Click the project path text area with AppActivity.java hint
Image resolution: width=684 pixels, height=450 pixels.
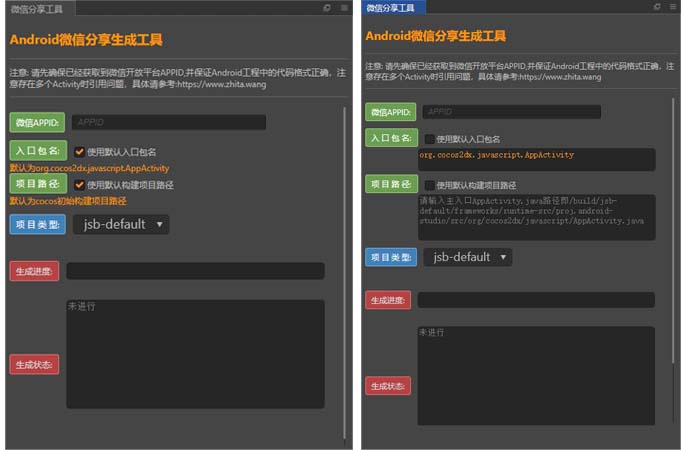[x=536, y=216]
